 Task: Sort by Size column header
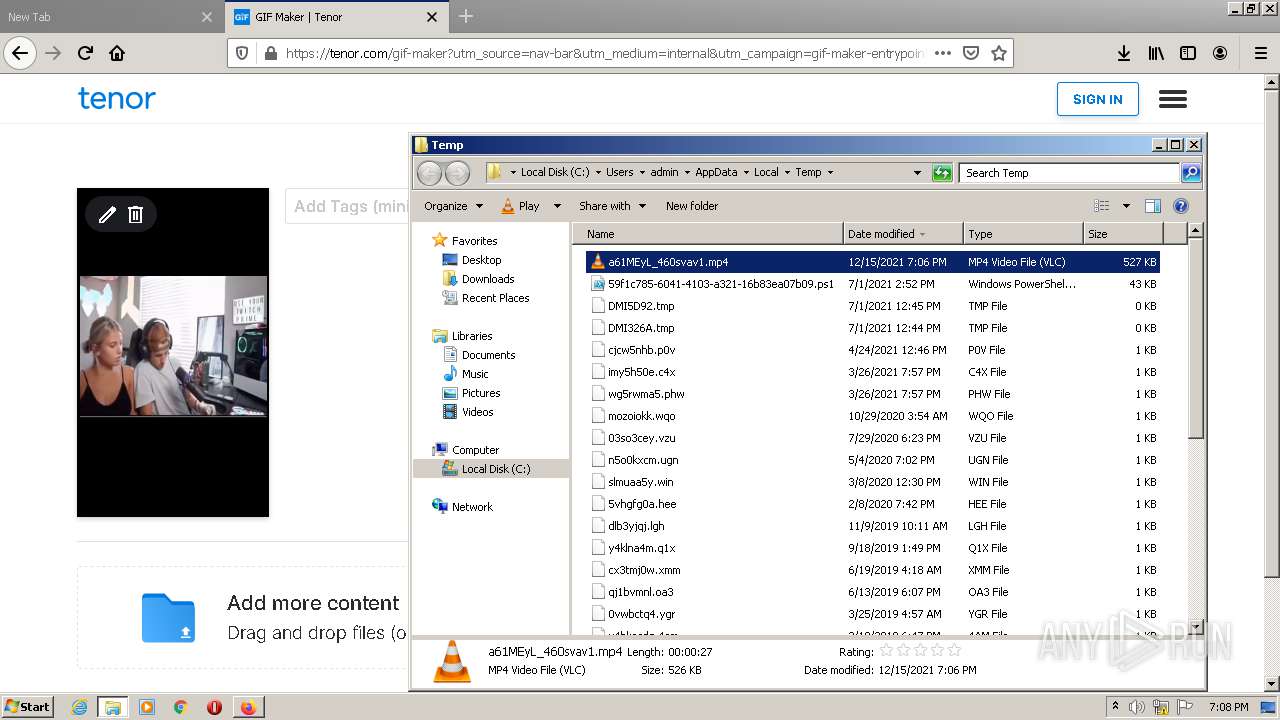[x=1124, y=234]
